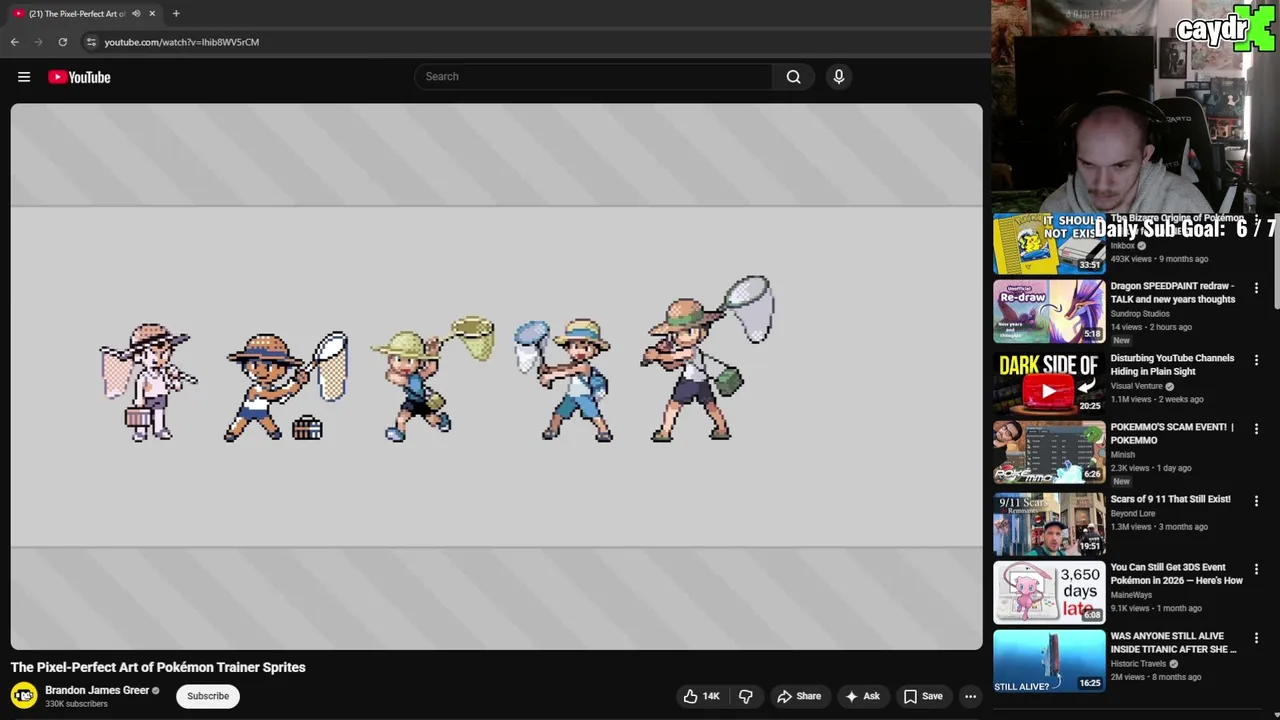
Task: Open POKEMMO'S SCAM EVENT thumbnail
Action: point(1049,452)
